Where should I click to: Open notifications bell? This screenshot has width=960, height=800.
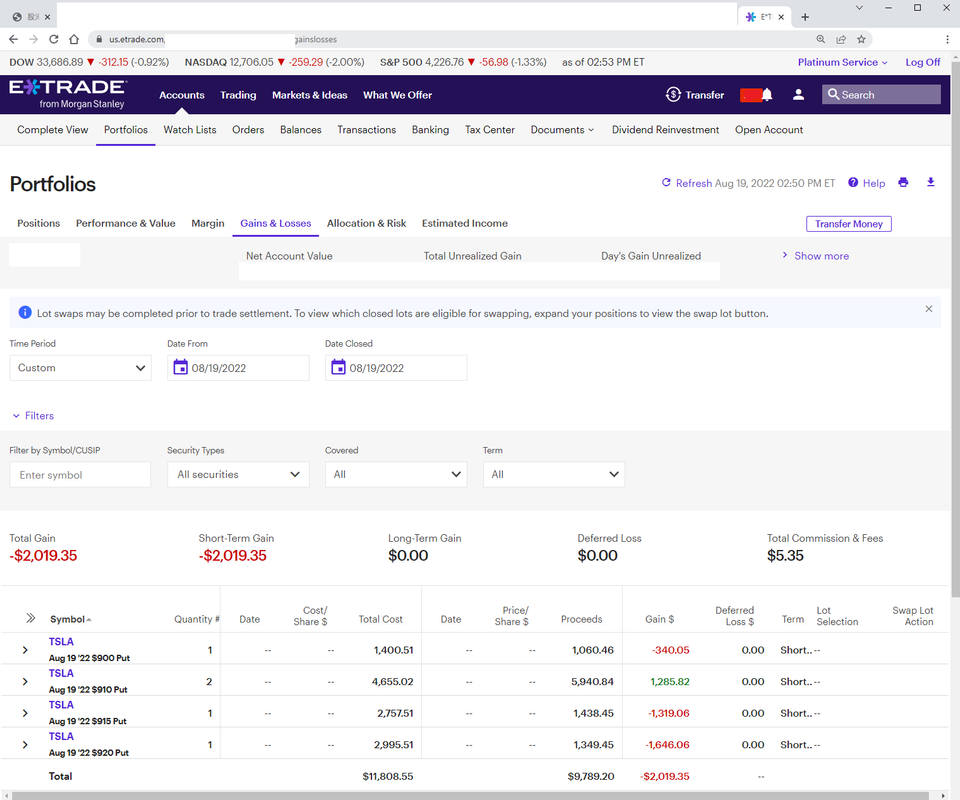tap(767, 94)
